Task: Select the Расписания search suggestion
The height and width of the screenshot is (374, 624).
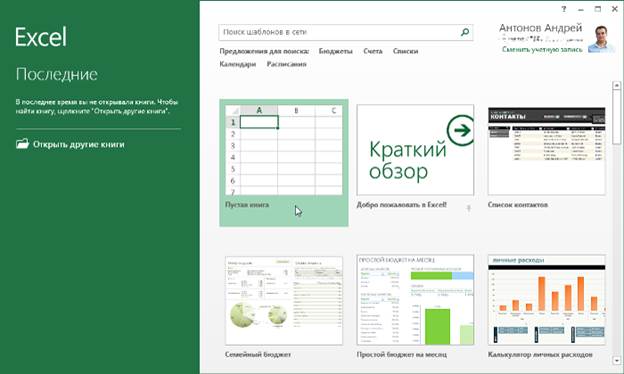Action: tap(287, 64)
